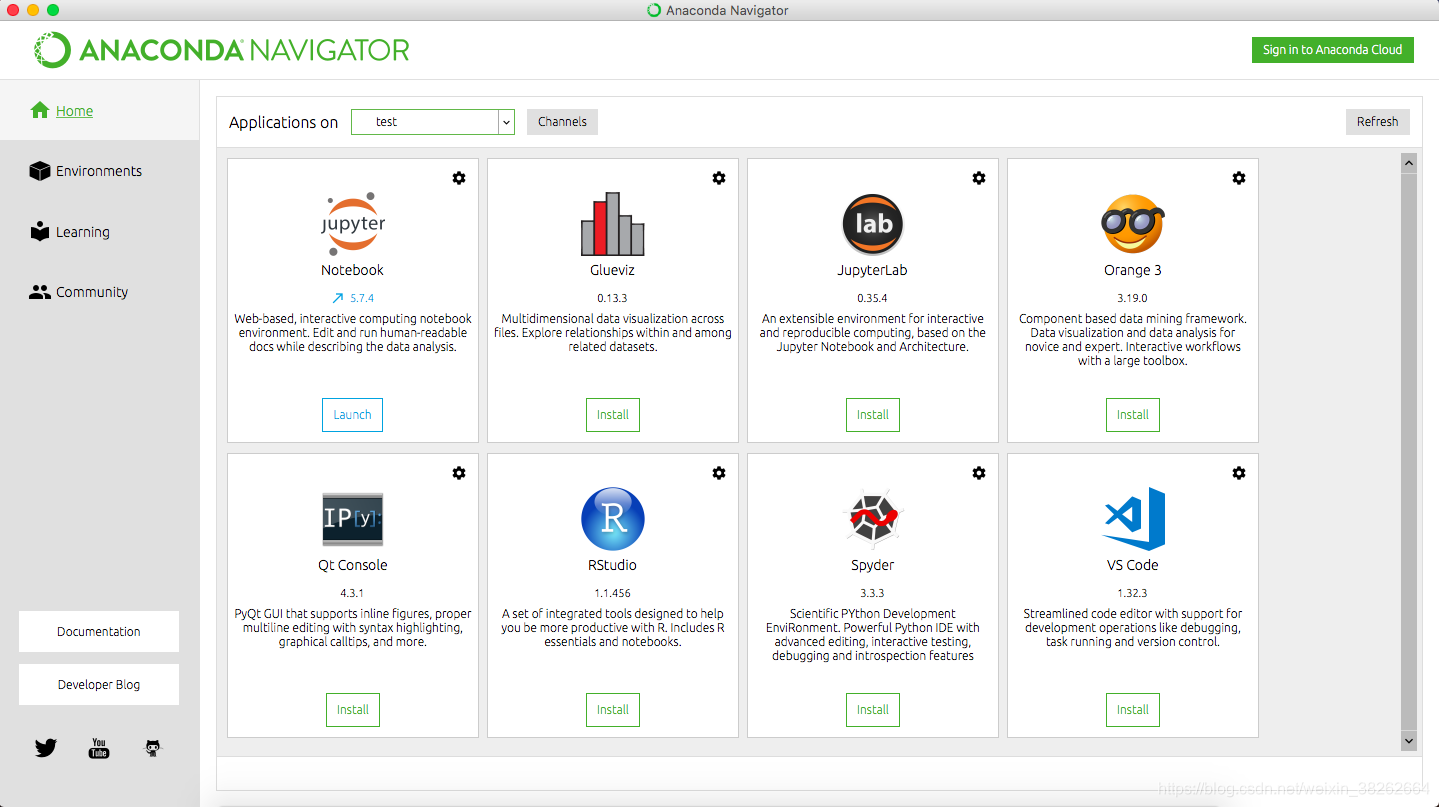Open the test environment dropdown
The image size is (1439, 807).
click(x=432, y=122)
